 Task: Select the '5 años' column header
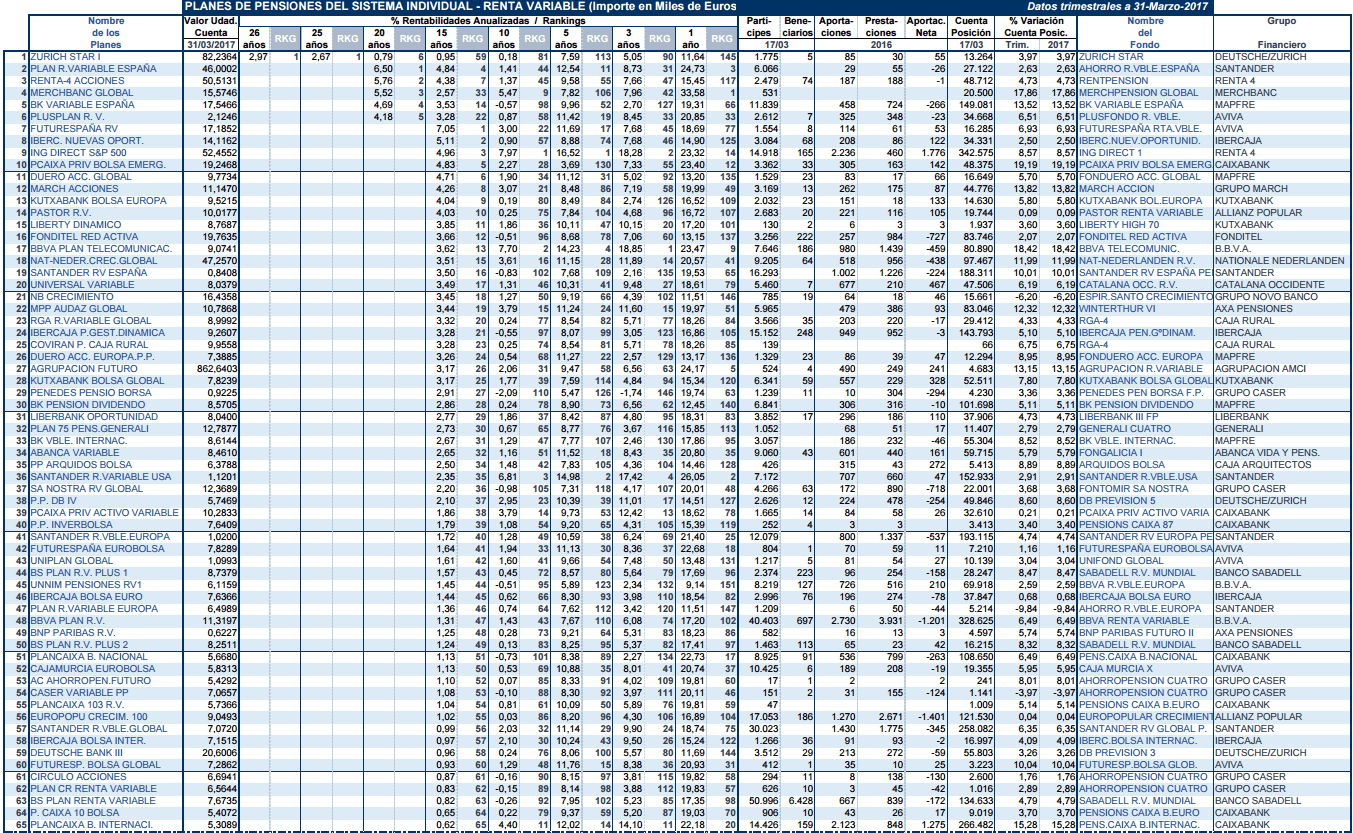565,38
